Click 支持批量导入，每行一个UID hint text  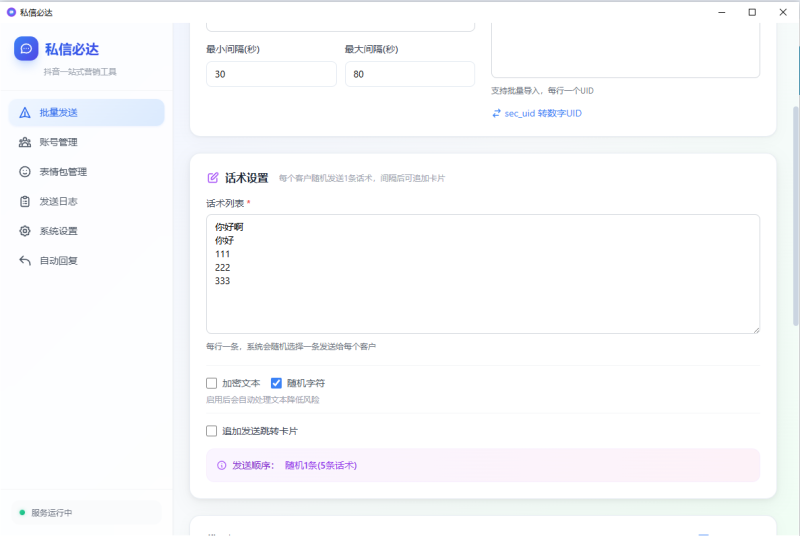click(542, 91)
